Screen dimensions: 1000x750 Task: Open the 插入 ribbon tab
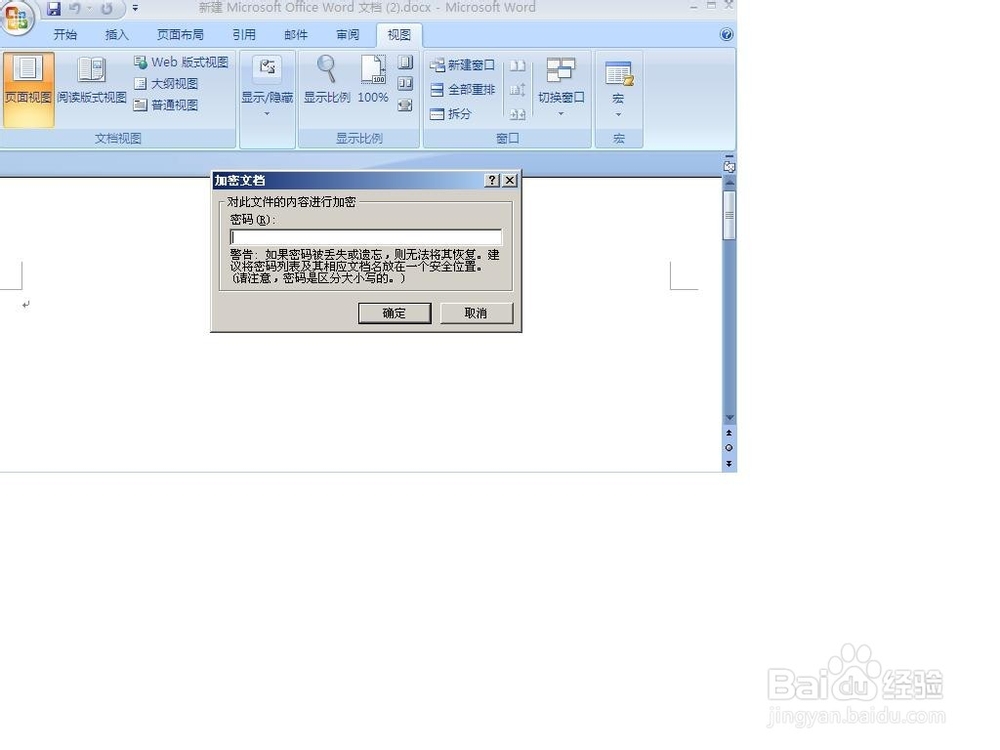pos(117,35)
